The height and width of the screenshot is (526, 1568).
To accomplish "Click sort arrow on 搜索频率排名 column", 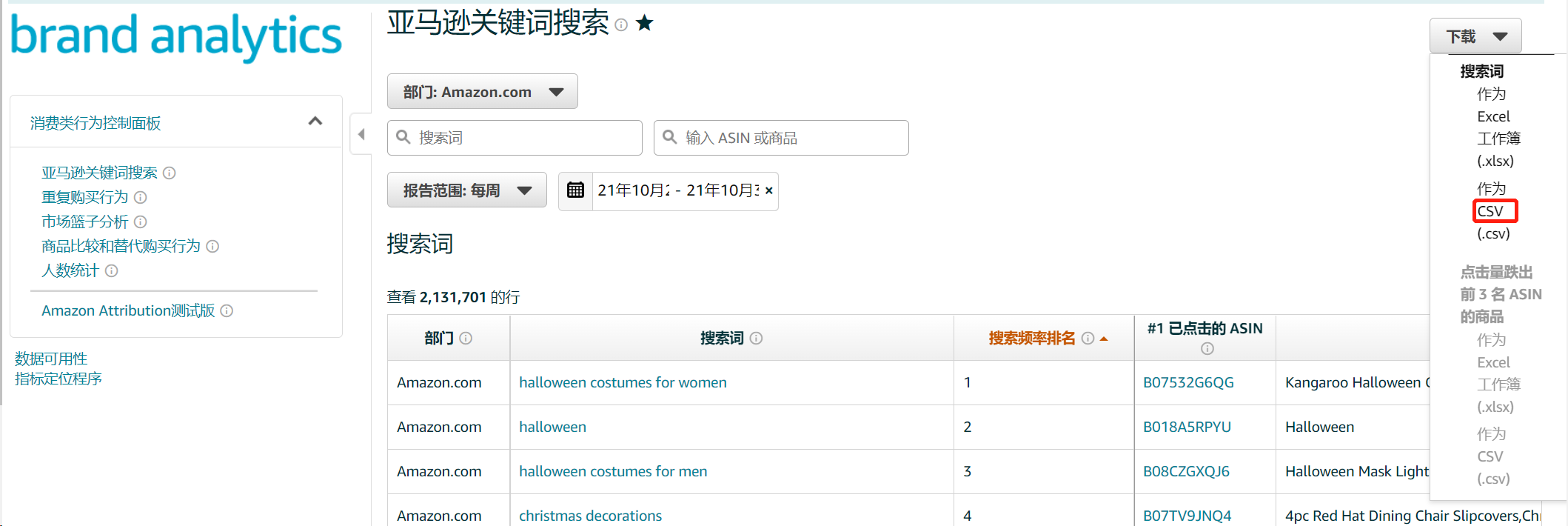I will (1104, 339).
